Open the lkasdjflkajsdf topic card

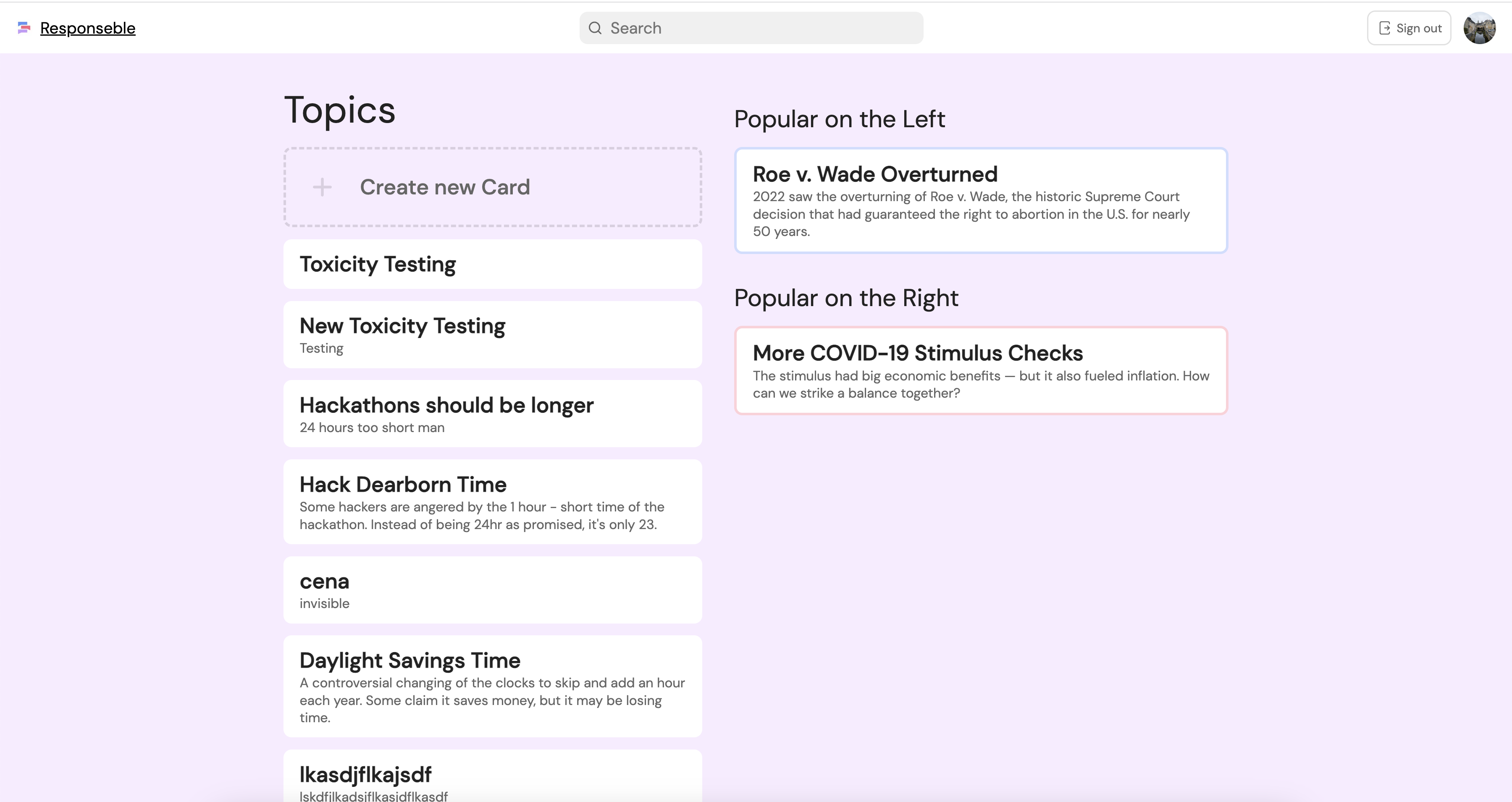493,777
